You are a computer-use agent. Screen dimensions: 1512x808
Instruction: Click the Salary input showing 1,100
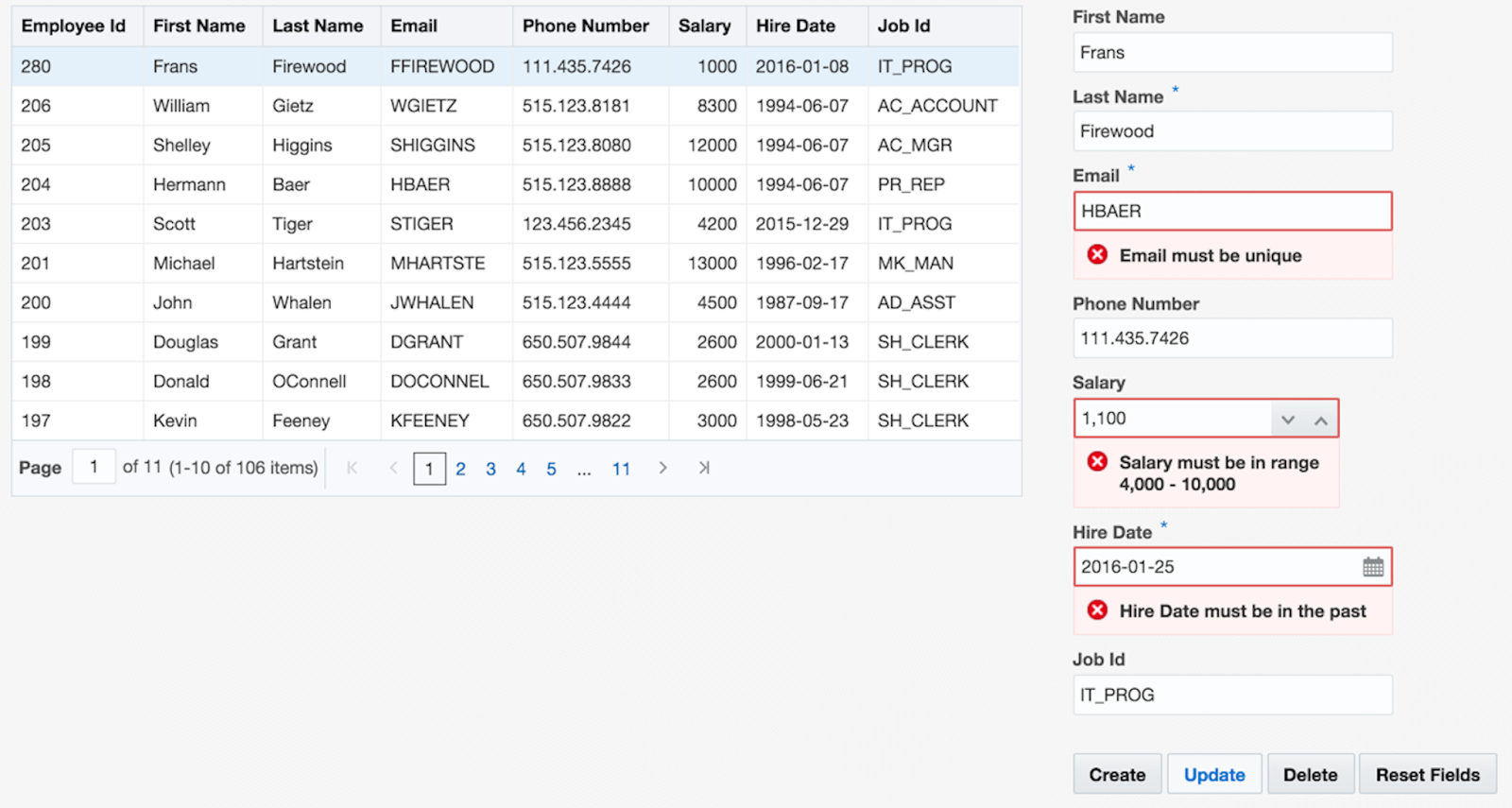pyautogui.click(x=1173, y=419)
